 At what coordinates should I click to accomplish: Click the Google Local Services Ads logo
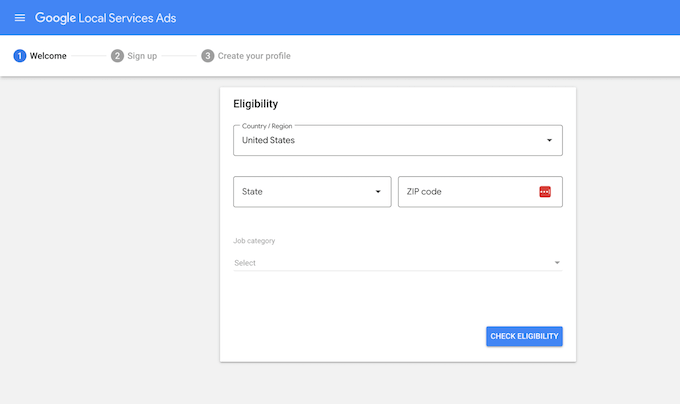point(106,18)
